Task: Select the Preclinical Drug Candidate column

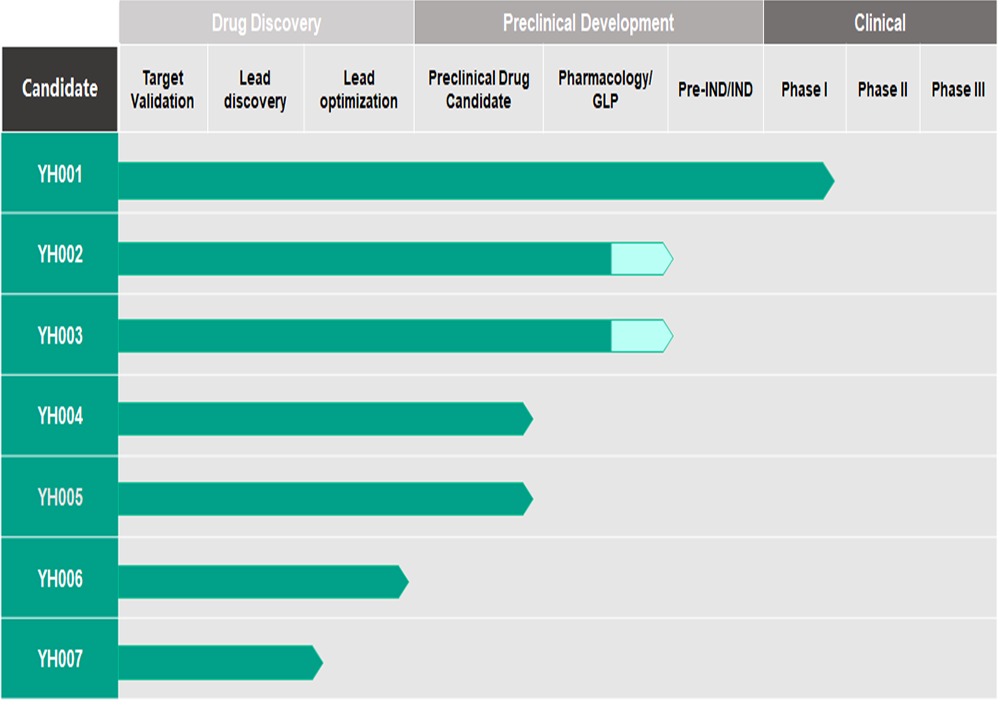Action: point(478,89)
